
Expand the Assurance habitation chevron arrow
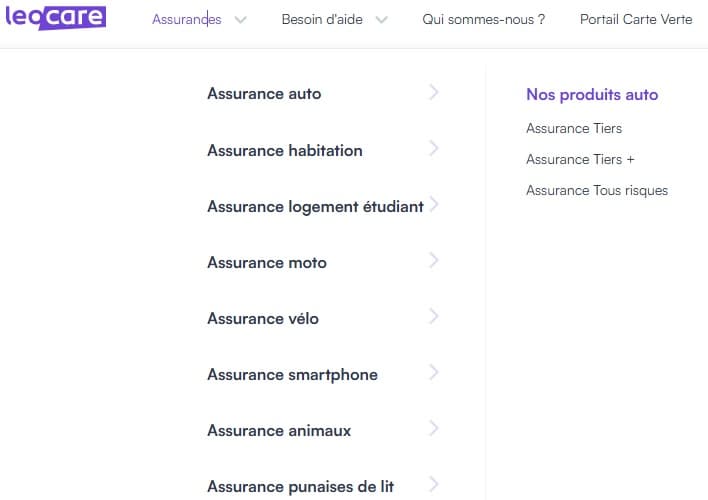(x=434, y=149)
